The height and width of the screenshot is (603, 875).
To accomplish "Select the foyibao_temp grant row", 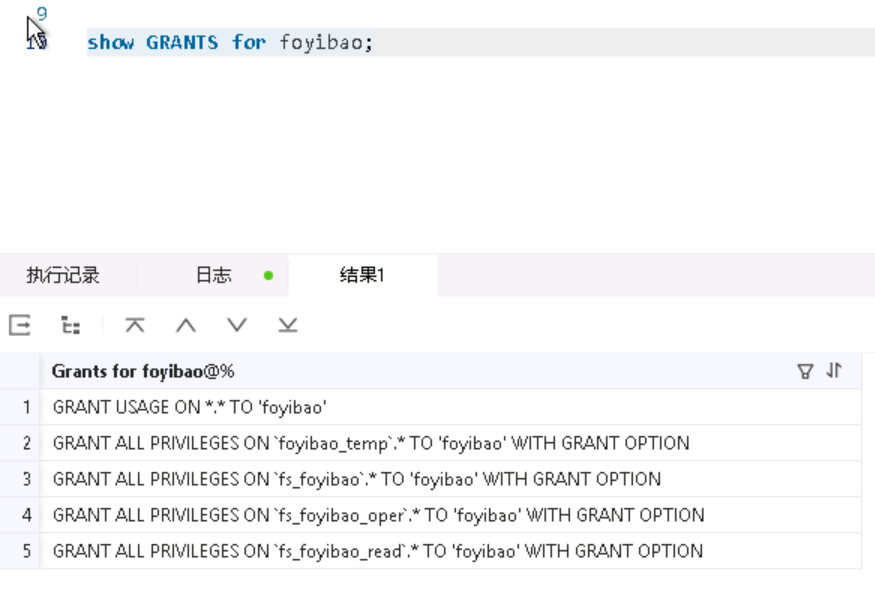I will click(451, 443).
